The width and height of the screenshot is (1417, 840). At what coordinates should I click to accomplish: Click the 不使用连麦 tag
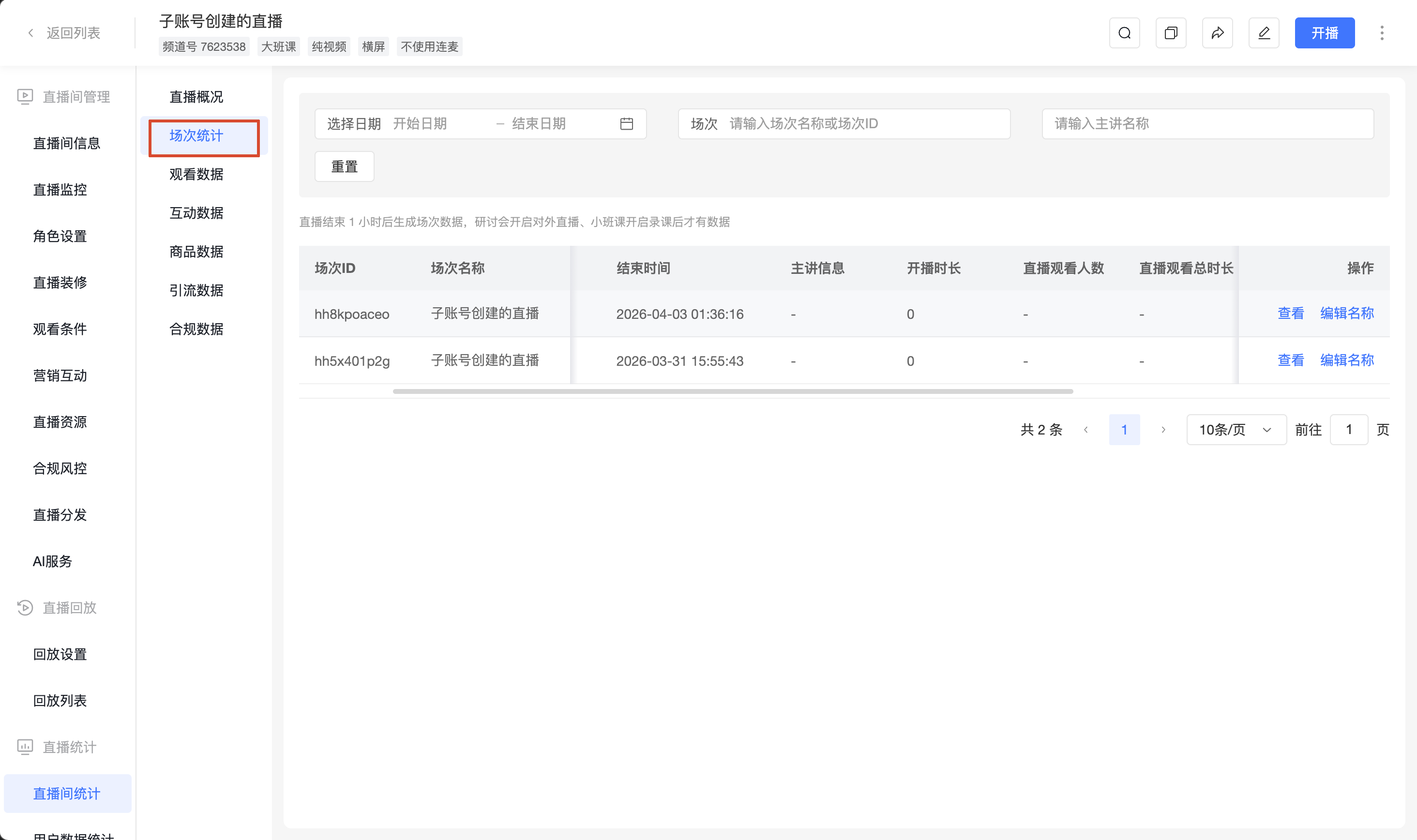[x=429, y=46]
